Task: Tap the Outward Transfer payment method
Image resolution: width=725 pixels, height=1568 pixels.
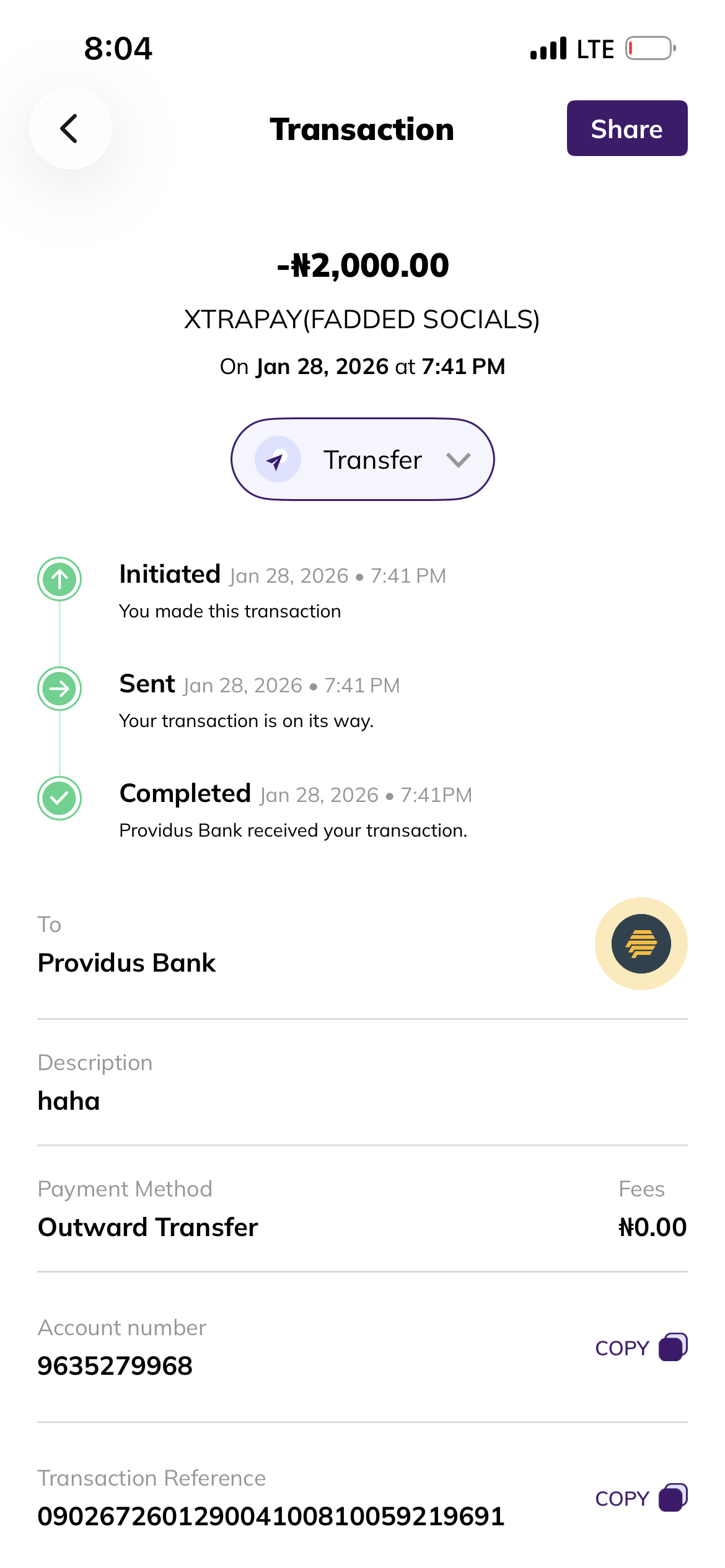Action: click(148, 1227)
